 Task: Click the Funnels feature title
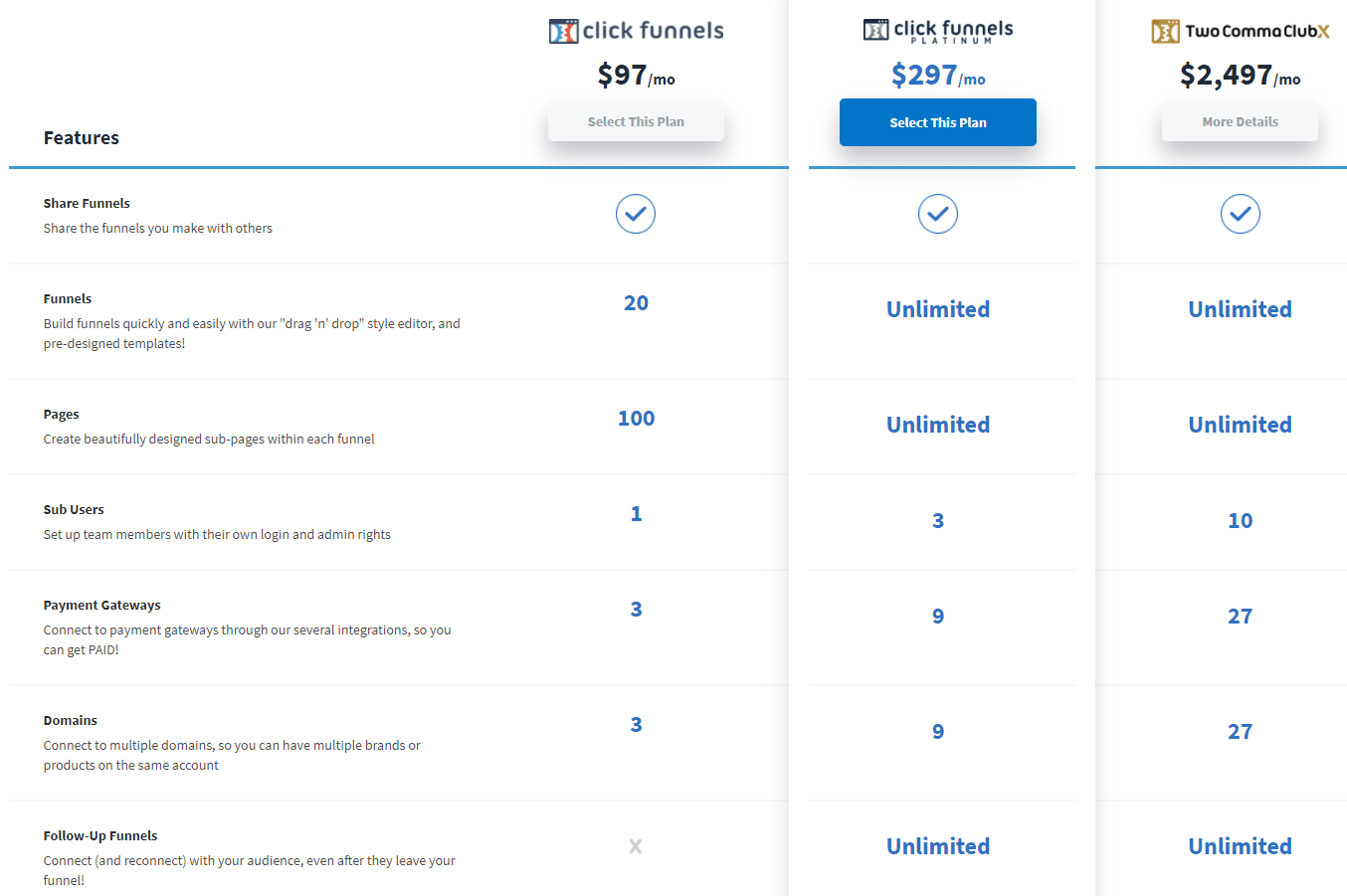[x=68, y=298]
